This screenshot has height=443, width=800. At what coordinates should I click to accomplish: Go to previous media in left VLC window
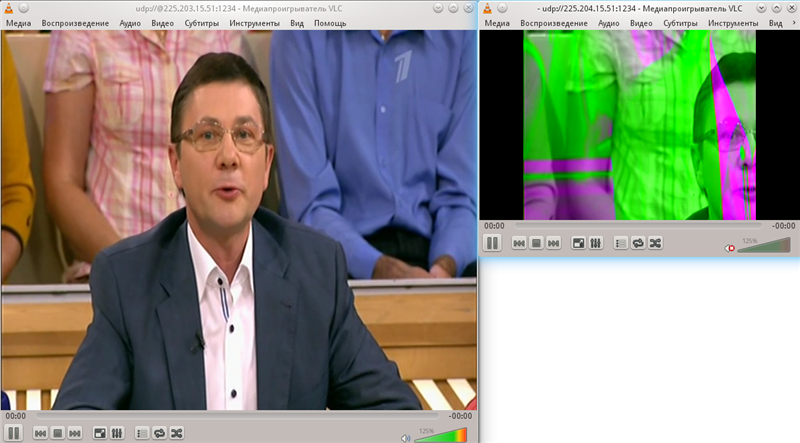[x=40, y=433]
